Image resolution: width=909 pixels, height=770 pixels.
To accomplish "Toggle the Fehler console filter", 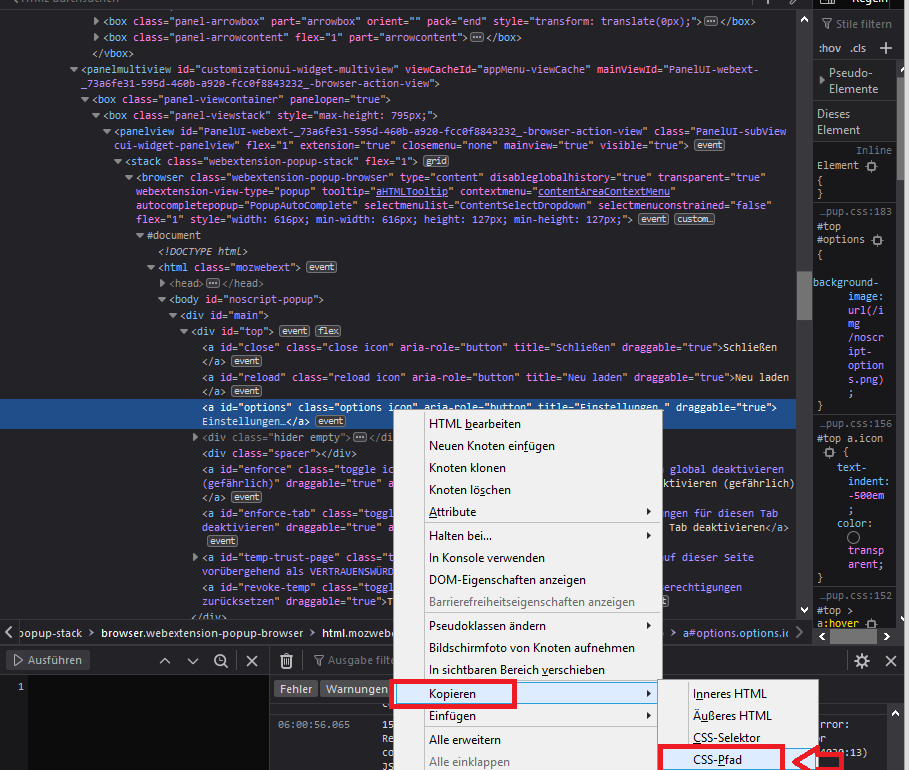I will point(296,689).
